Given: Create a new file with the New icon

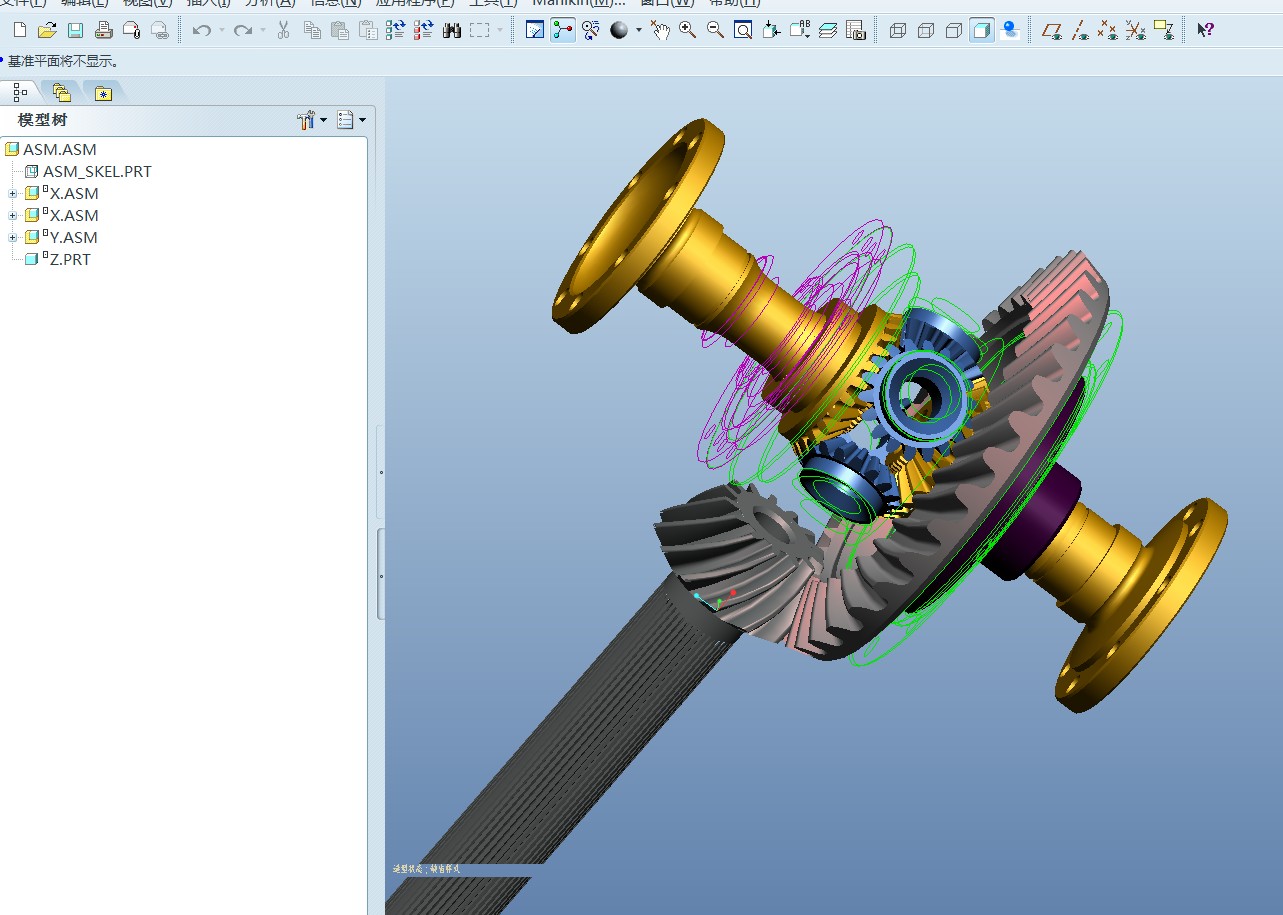Looking at the screenshot, I should coord(19,30).
